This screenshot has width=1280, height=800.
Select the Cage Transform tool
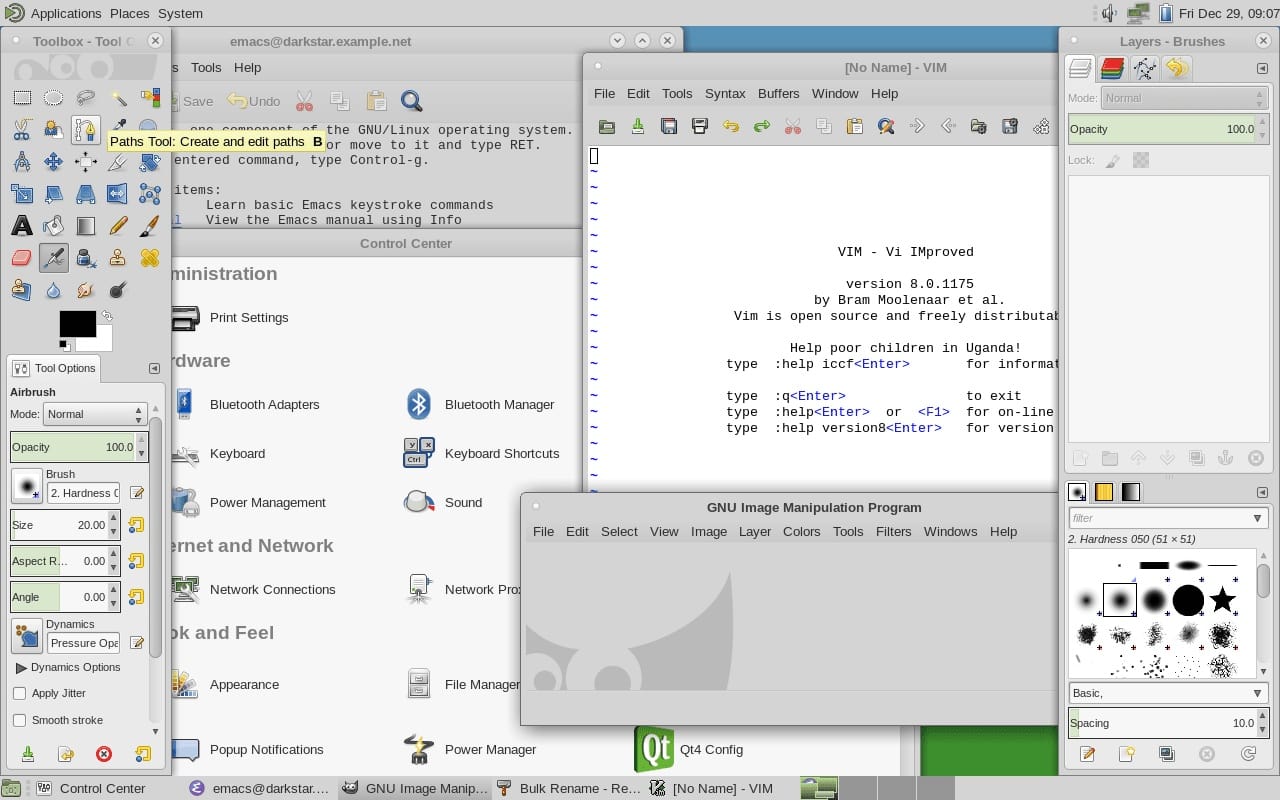pyautogui.click(x=150, y=194)
